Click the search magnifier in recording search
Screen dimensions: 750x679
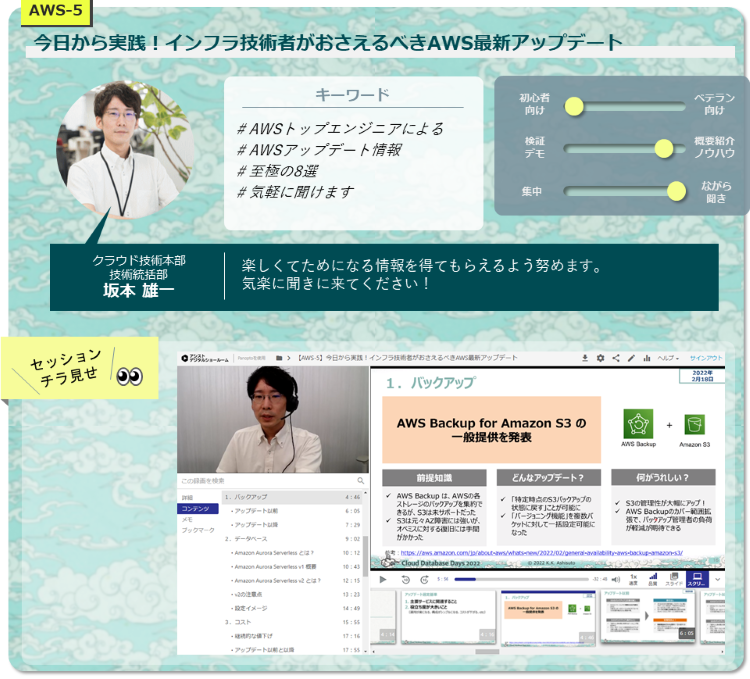click(x=360, y=481)
